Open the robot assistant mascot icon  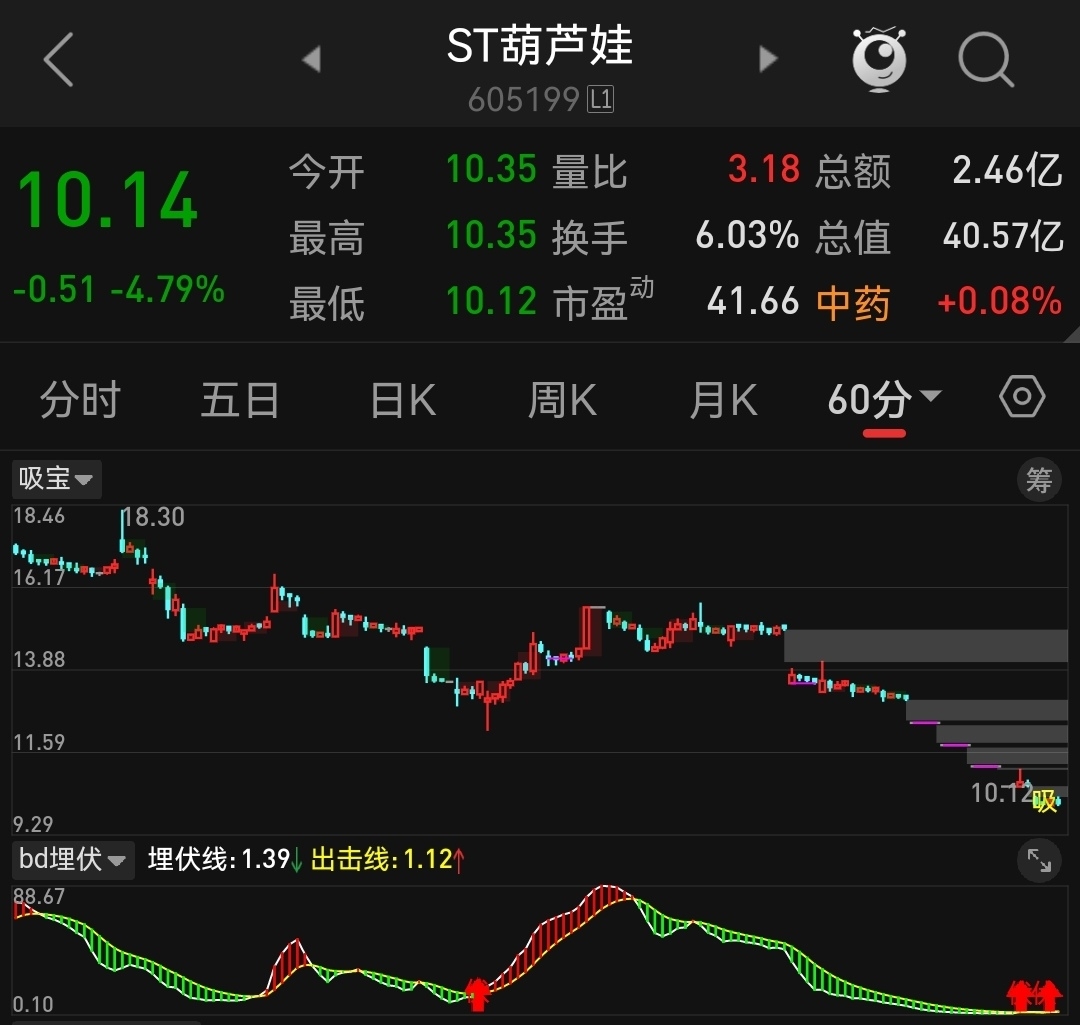point(879,59)
